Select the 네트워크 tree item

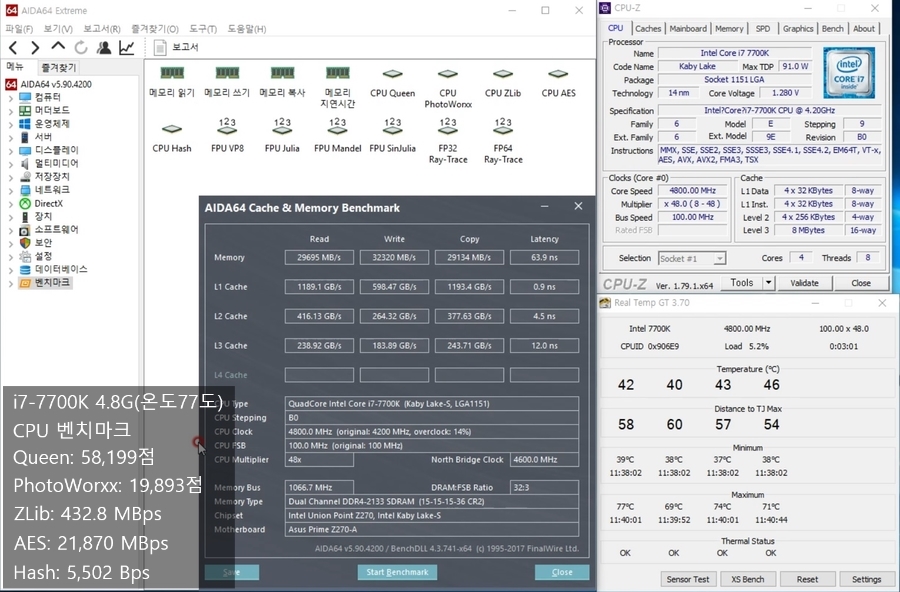click(x=45, y=190)
